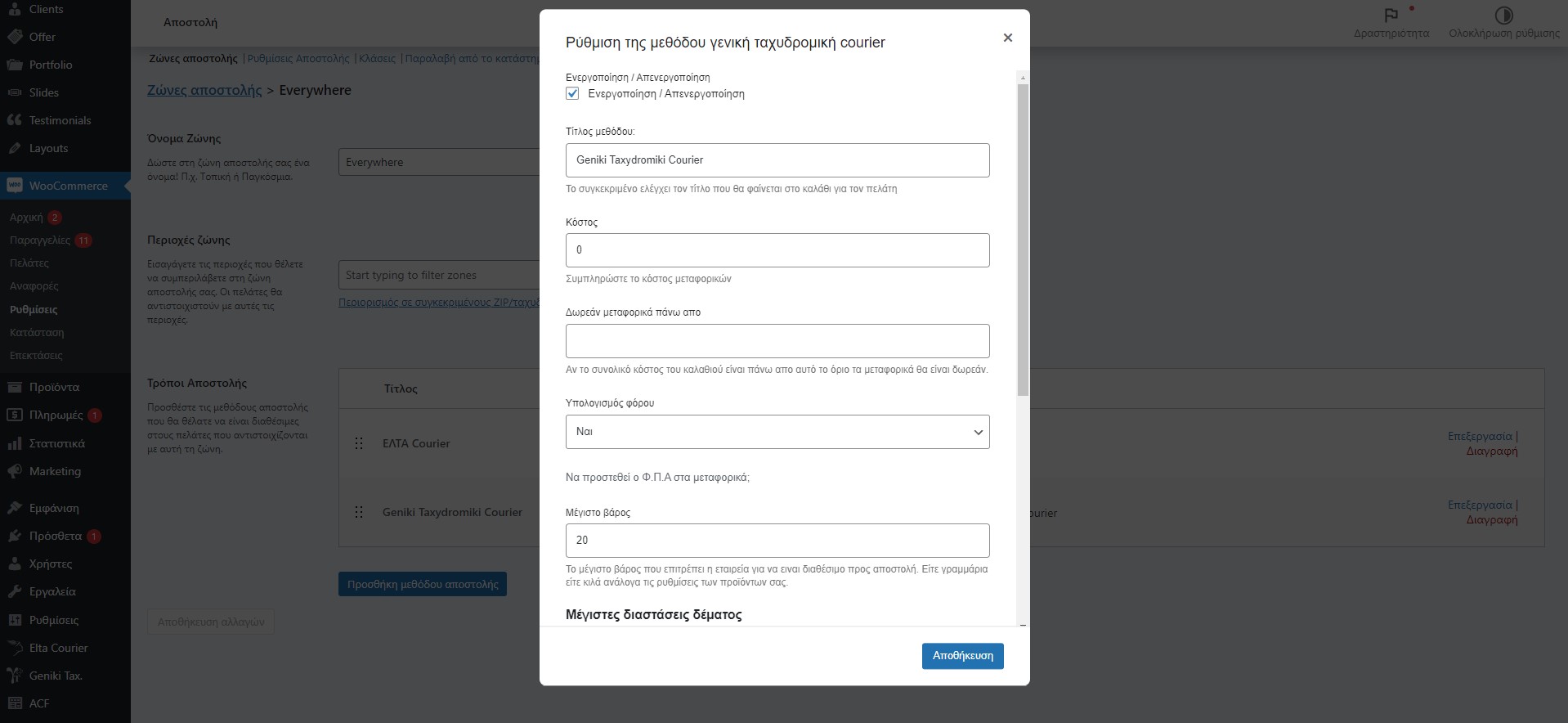Click the Κόστος input field
The height and width of the screenshot is (723, 1568).
coord(777,250)
